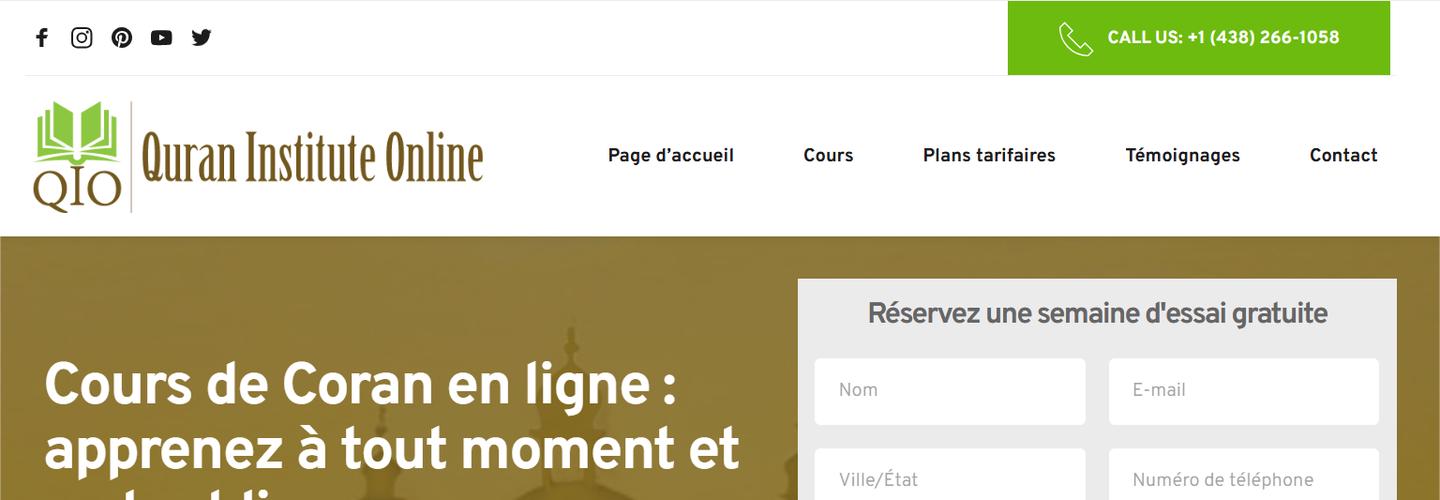Image resolution: width=1440 pixels, height=500 pixels.
Task: Open the Pinterest social icon
Action: [x=122, y=38]
